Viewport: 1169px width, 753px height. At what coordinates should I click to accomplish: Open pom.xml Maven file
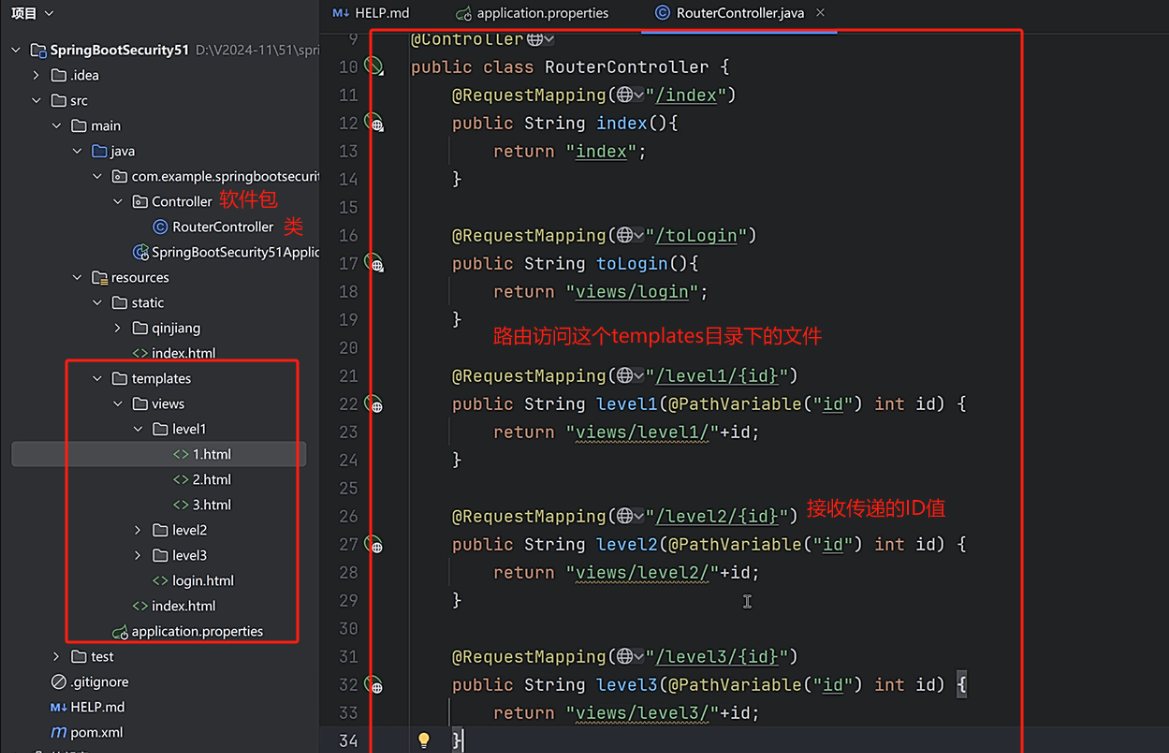coord(87,733)
